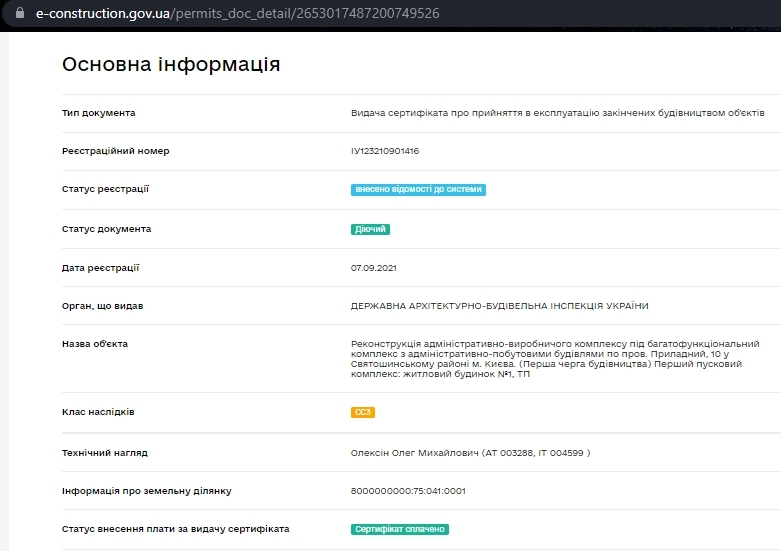Click the orange 'СС3' badge
The width and height of the screenshot is (781, 551).
[363, 413]
